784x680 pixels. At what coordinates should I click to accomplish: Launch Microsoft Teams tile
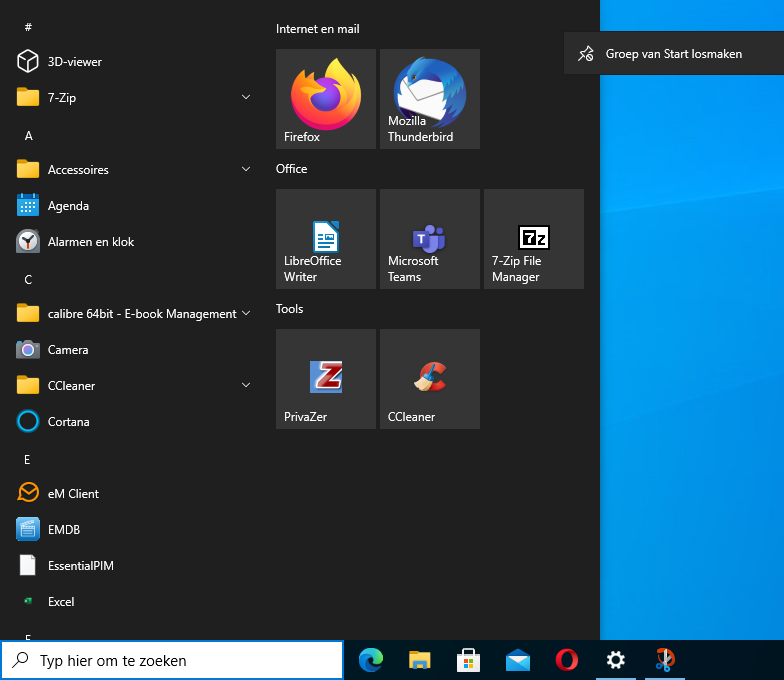pos(430,239)
